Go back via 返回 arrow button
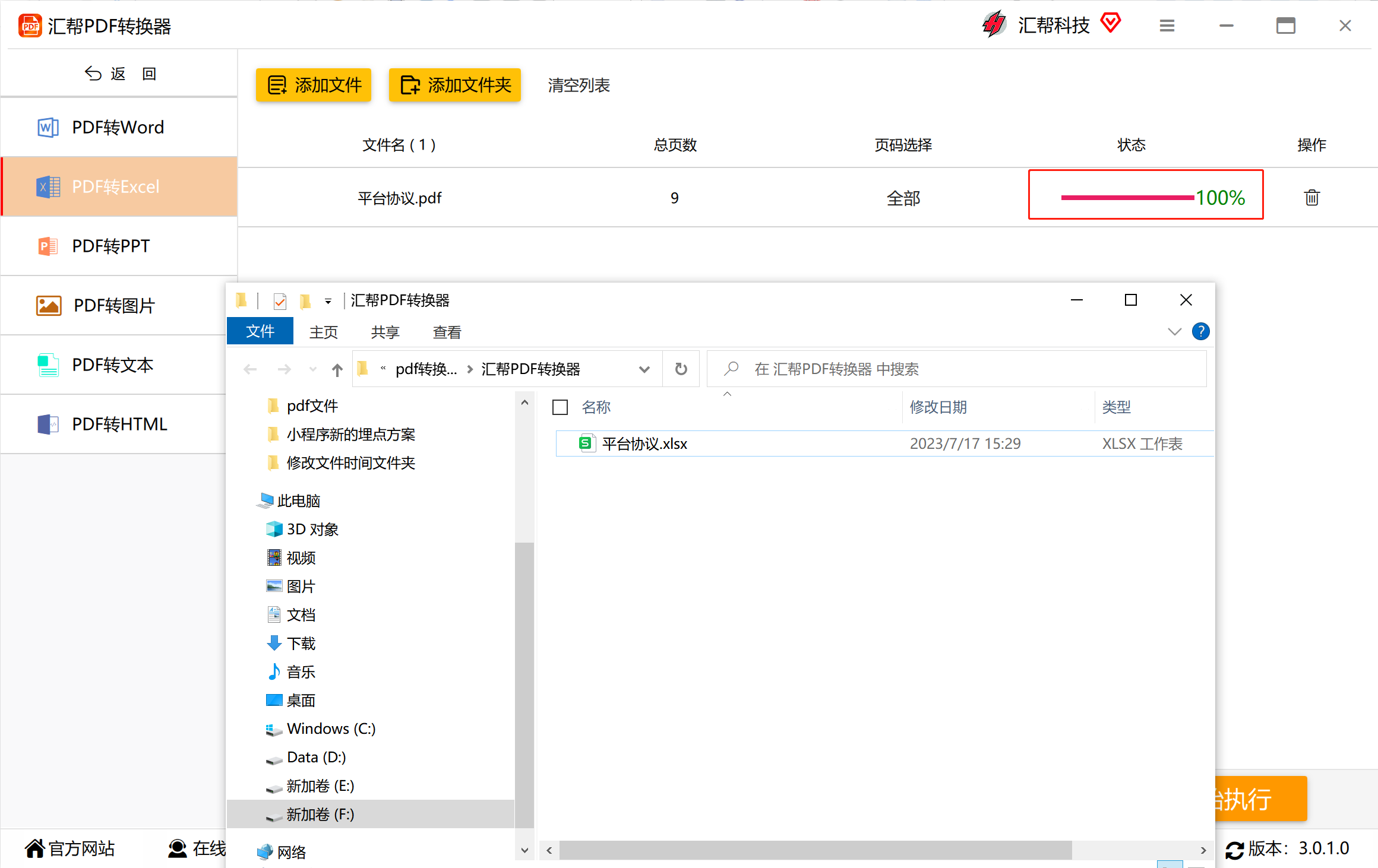 coord(120,74)
